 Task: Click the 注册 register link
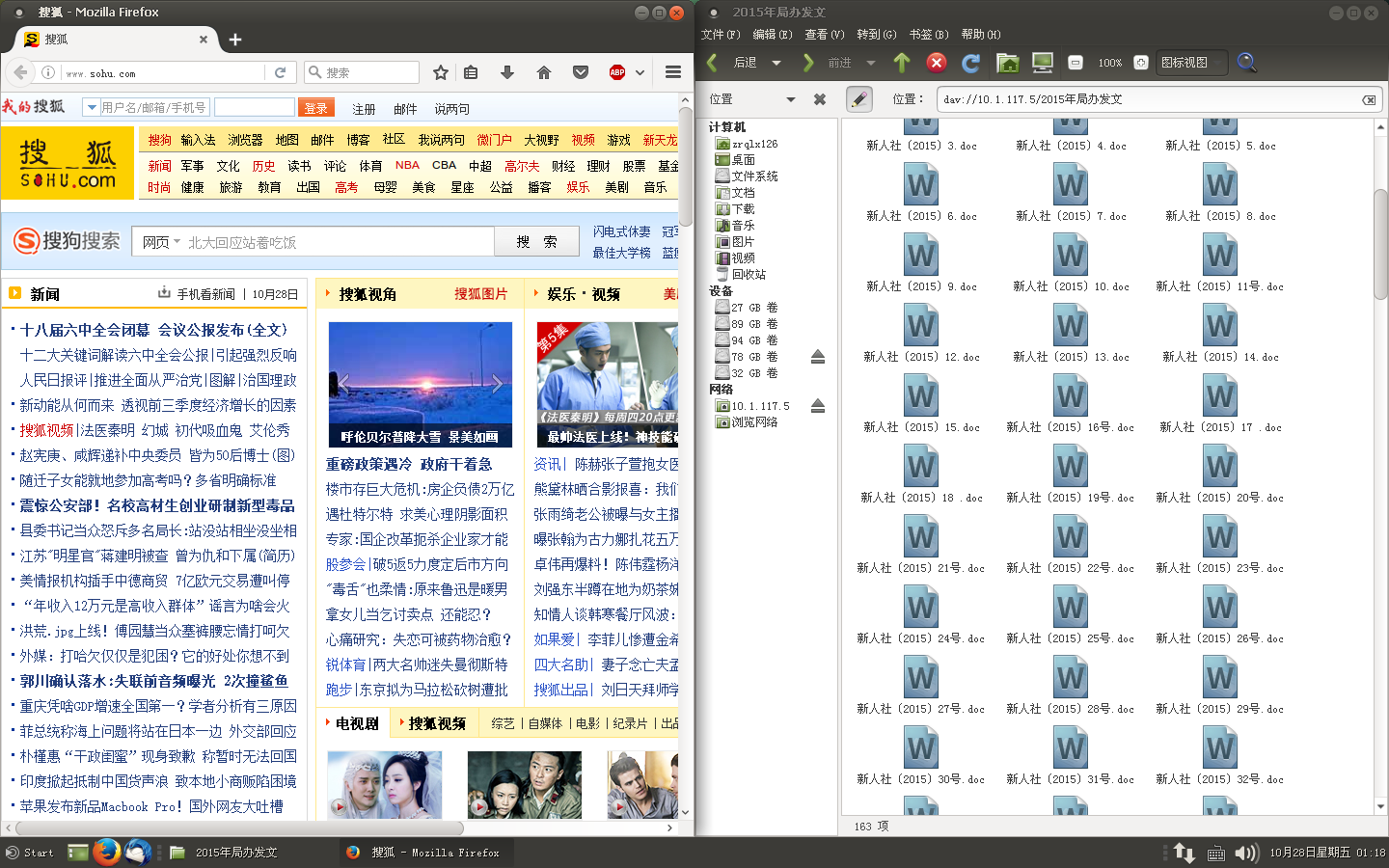(x=364, y=109)
